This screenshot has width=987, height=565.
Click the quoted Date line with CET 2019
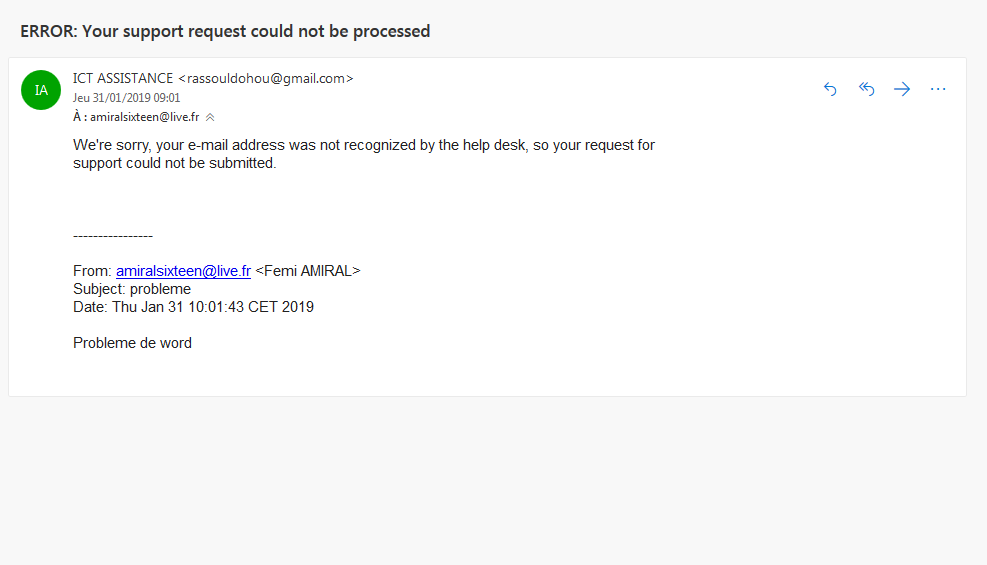(x=193, y=307)
